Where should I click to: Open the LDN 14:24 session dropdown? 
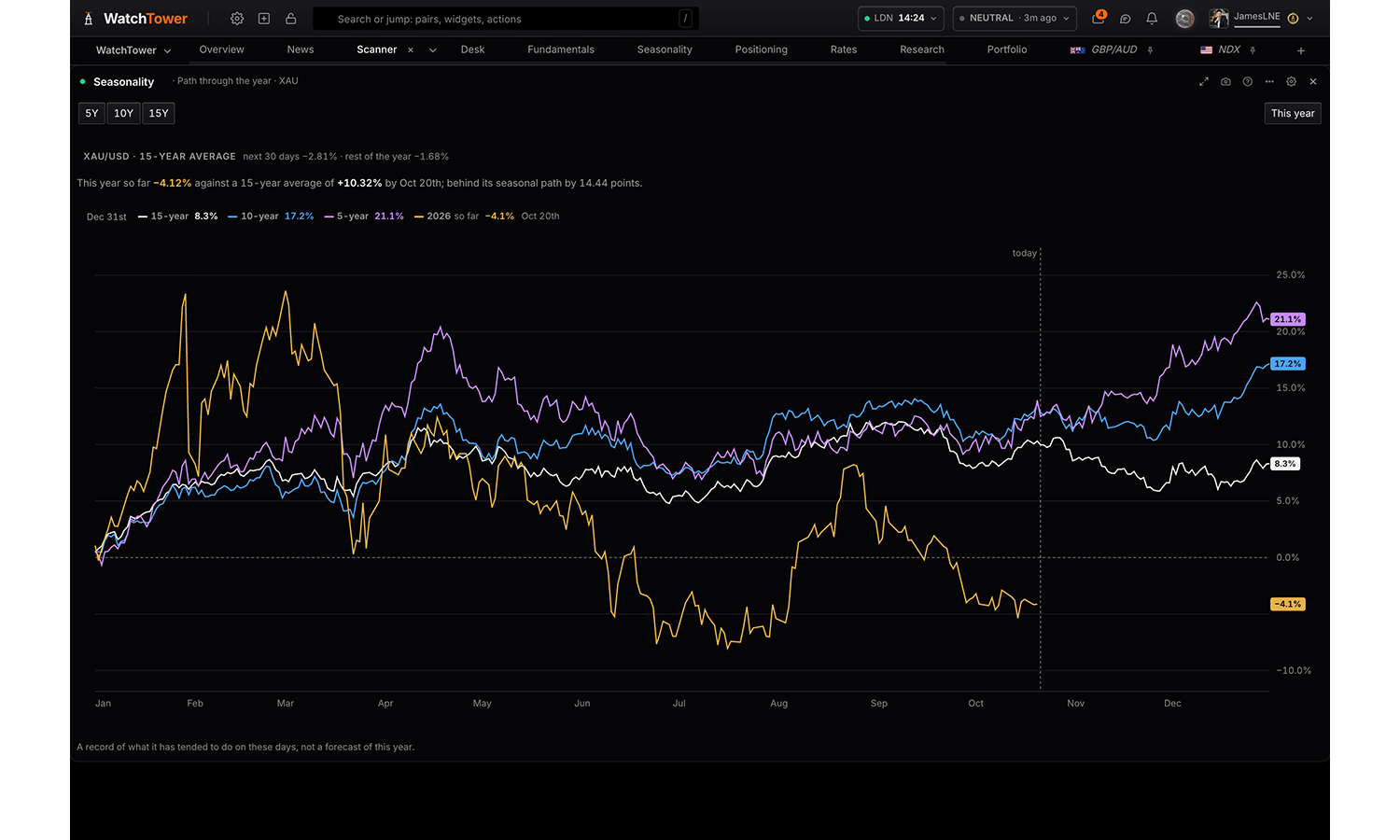(x=901, y=19)
